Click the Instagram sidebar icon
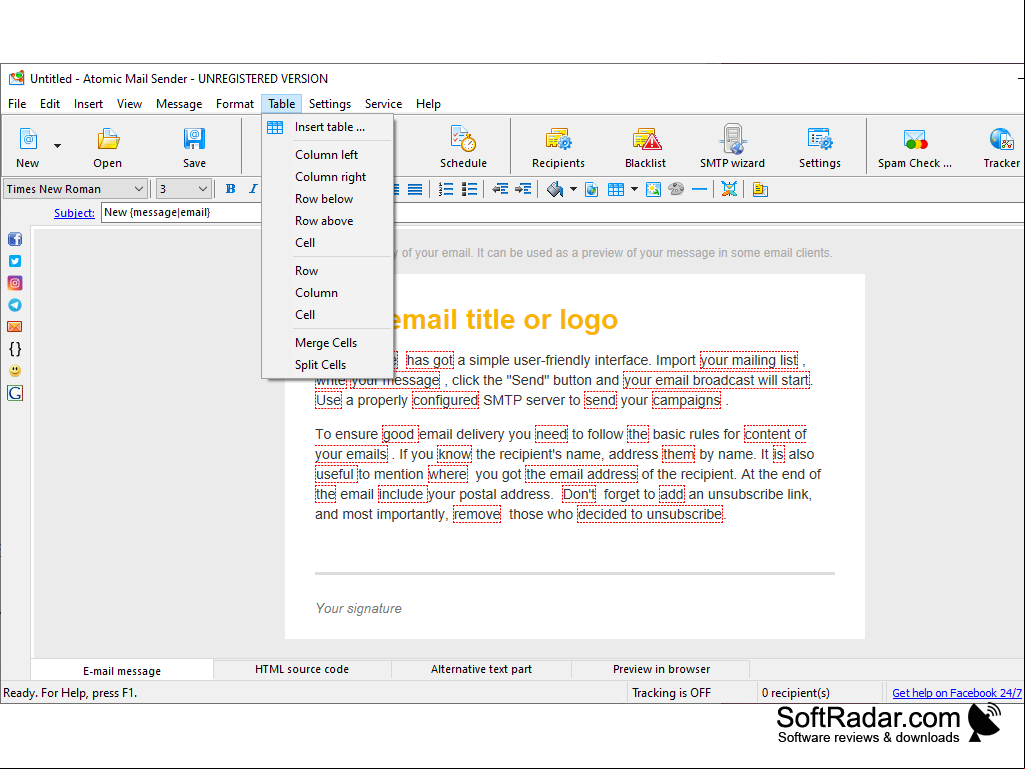 click(15, 283)
